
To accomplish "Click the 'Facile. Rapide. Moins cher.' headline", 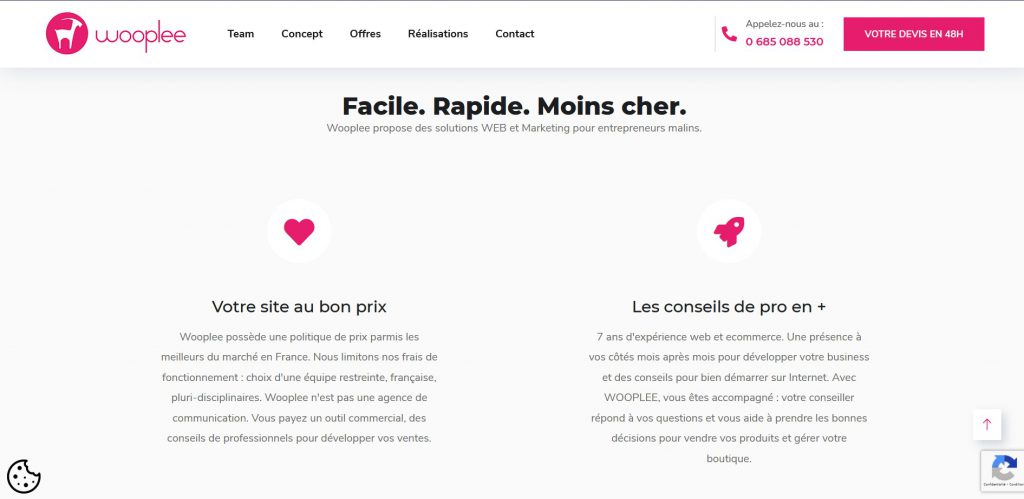I will 514,106.
